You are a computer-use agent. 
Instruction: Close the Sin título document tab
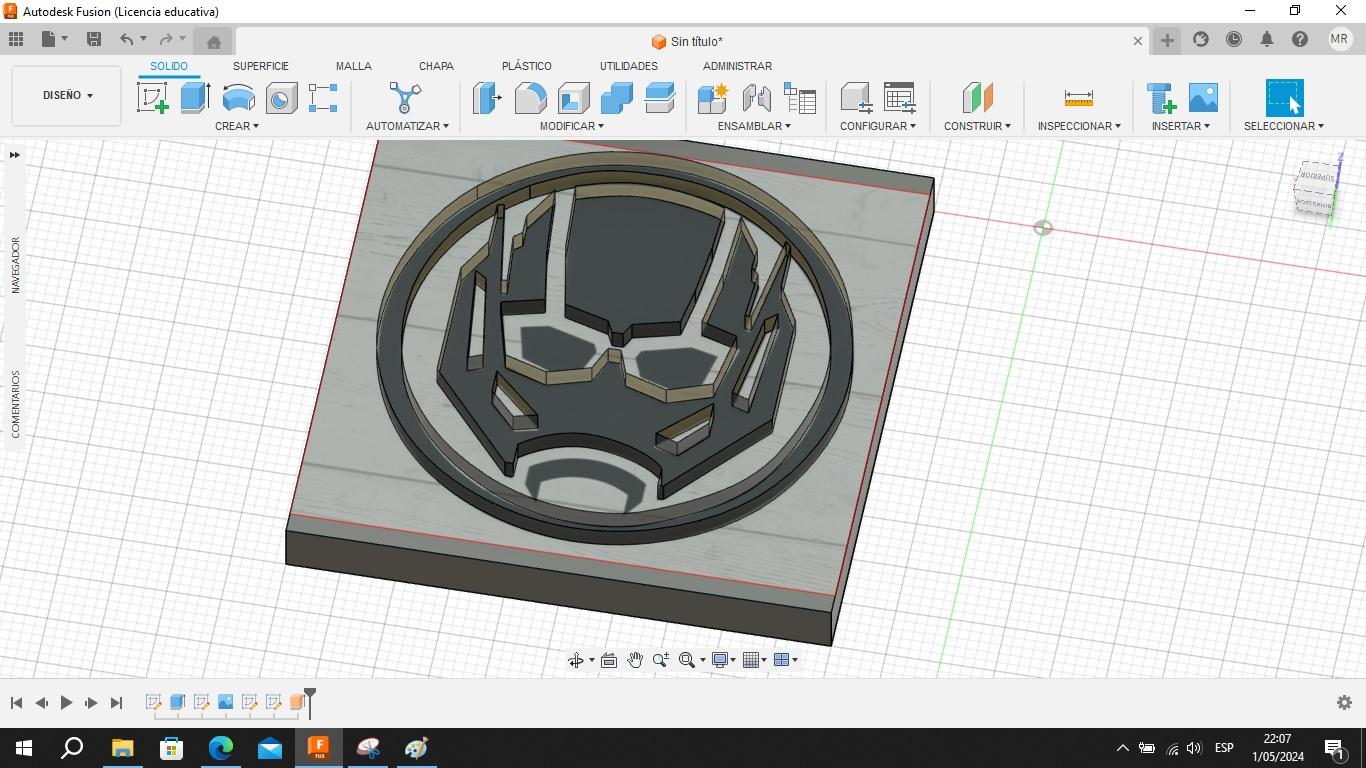1137,41
